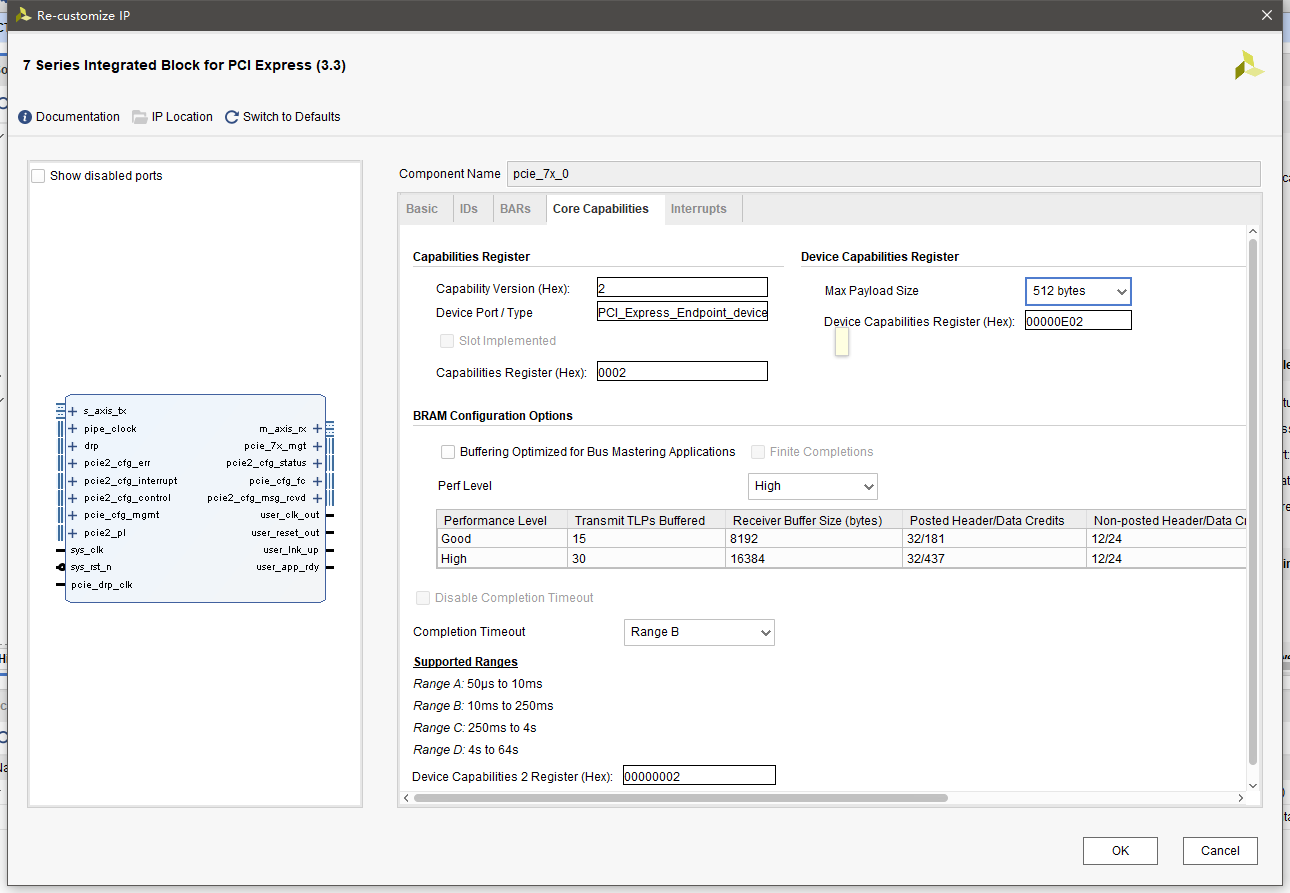Expand the pcie_7x_mgt port

click(317, 446)
